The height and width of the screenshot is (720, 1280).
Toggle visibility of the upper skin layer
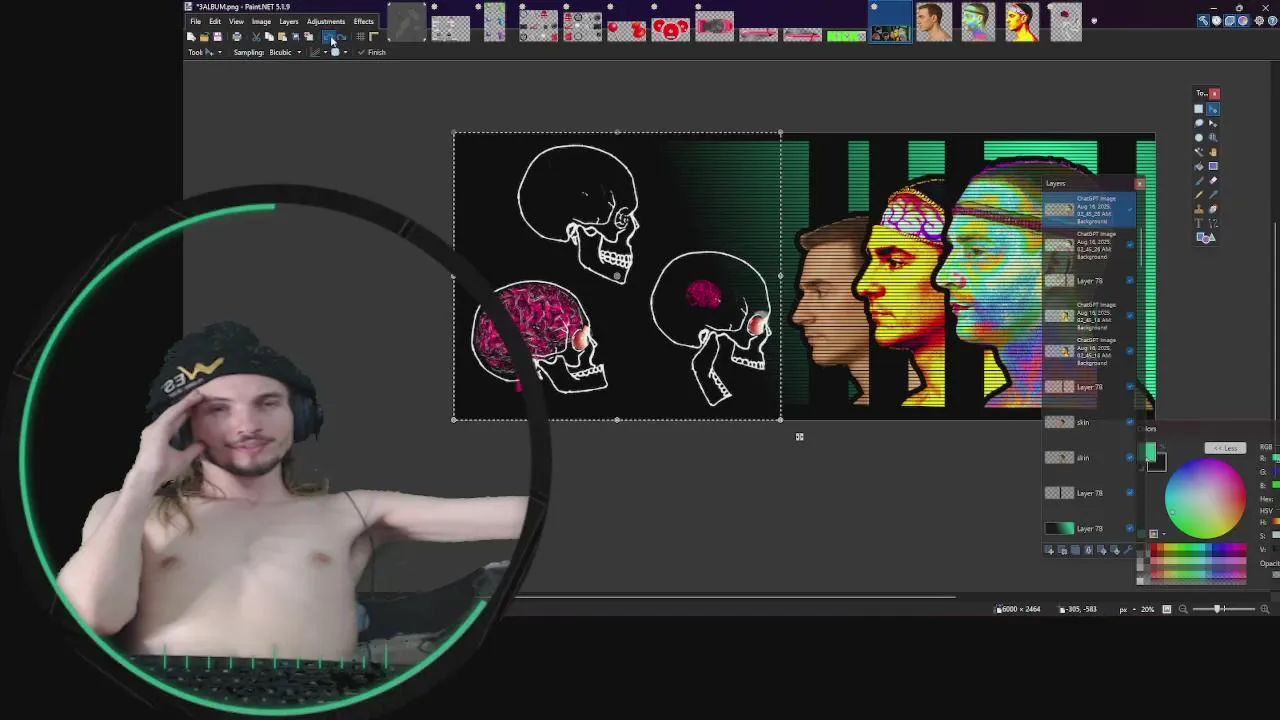(1130, 422)
